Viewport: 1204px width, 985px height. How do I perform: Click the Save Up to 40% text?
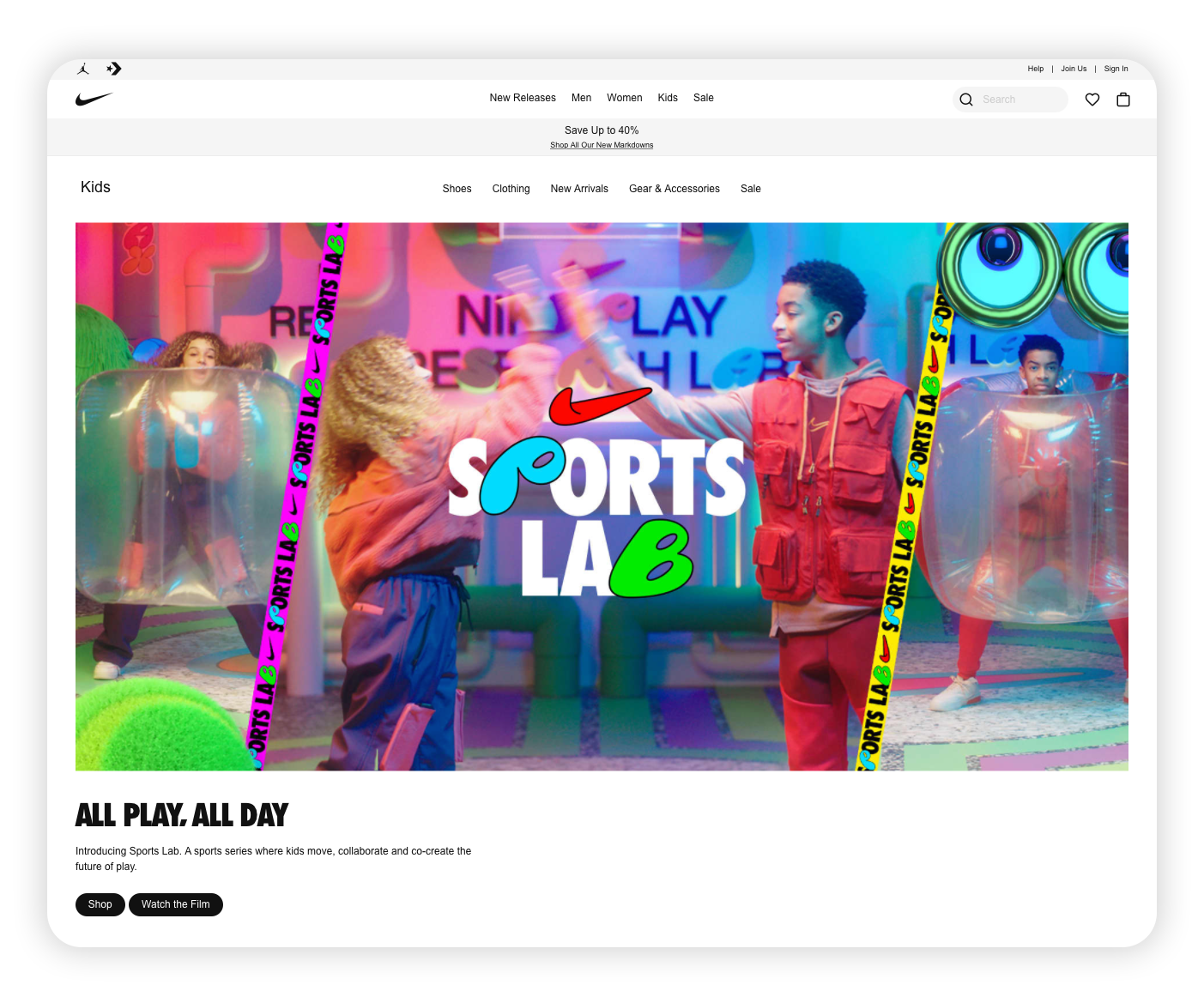pyautogui.click(x=602, y=130)
